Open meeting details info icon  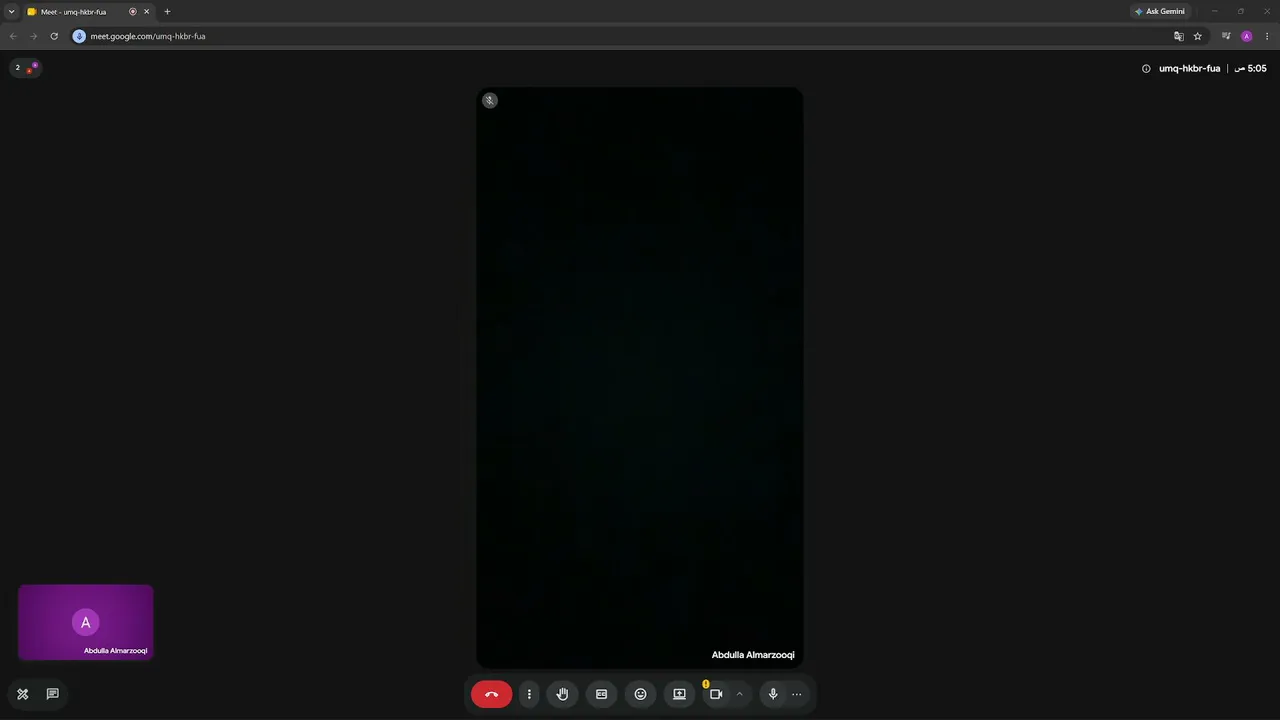tap(1146, 69)
